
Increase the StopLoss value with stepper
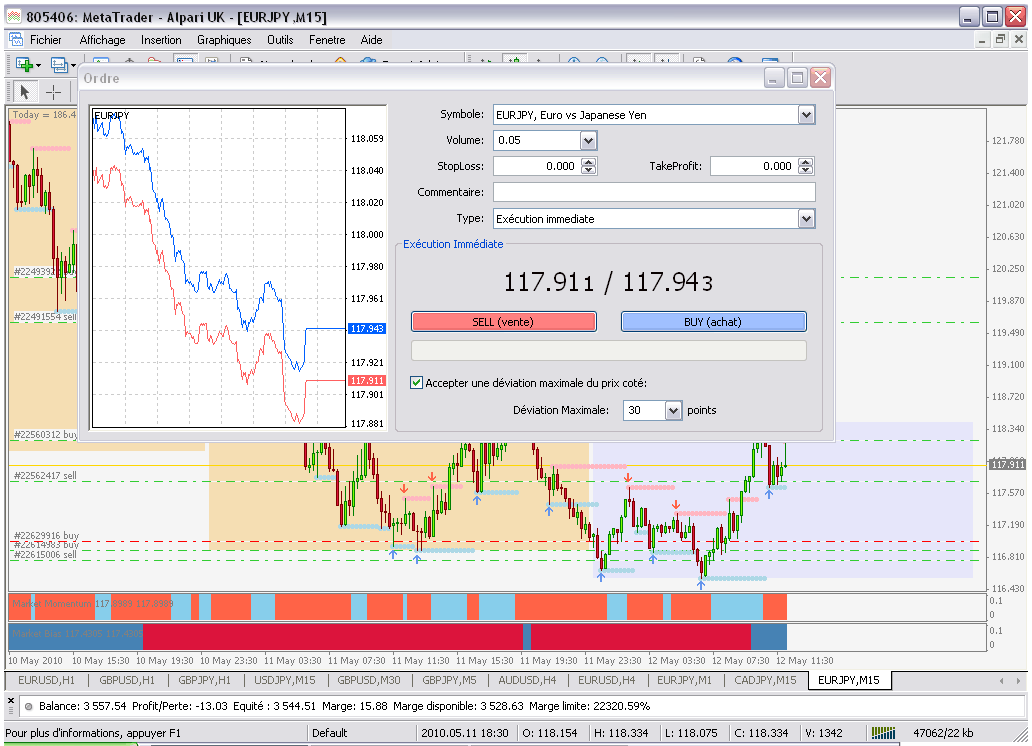[x=588, y=162]
